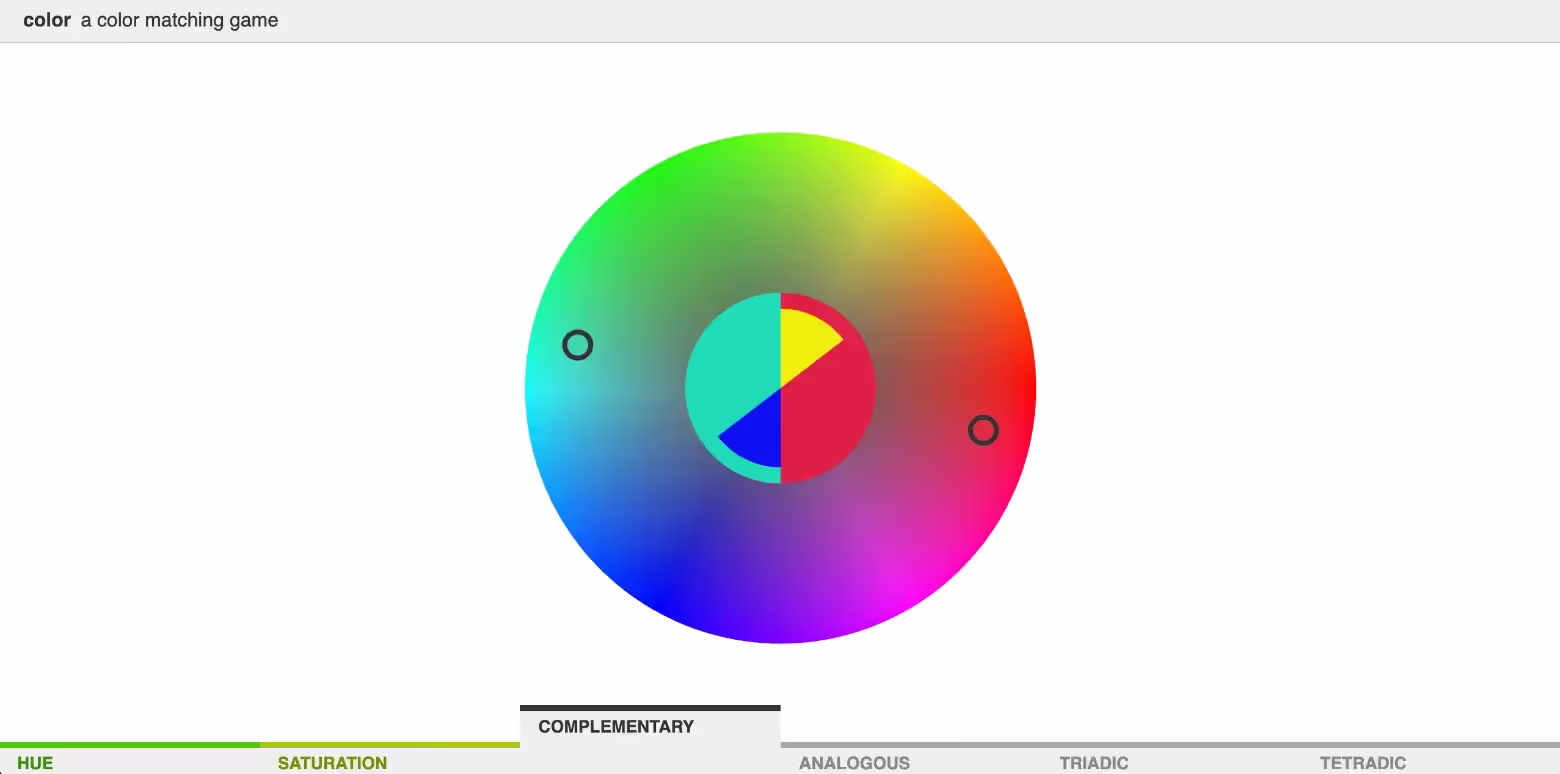Click the bold "color" title in header
This screenshot has width=1560, height=774.
click(47, 20)
